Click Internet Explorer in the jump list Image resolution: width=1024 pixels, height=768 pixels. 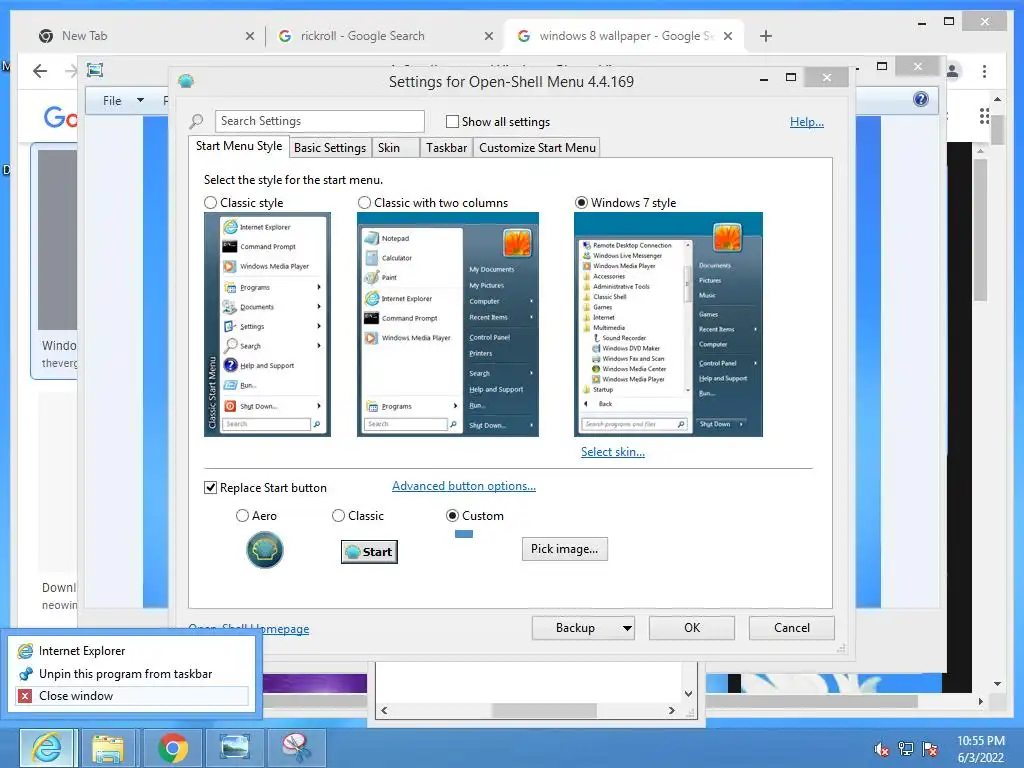131,651
